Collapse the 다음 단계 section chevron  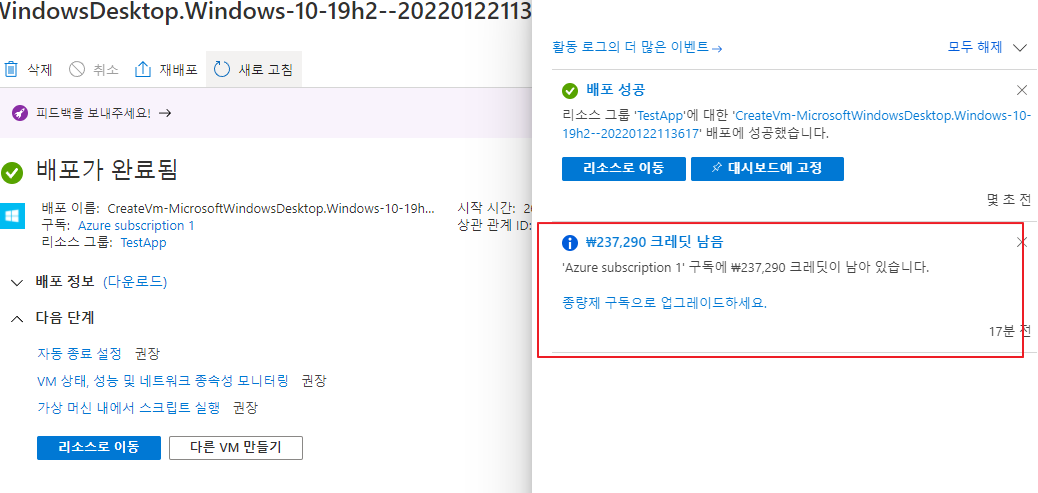coord(17,318)
